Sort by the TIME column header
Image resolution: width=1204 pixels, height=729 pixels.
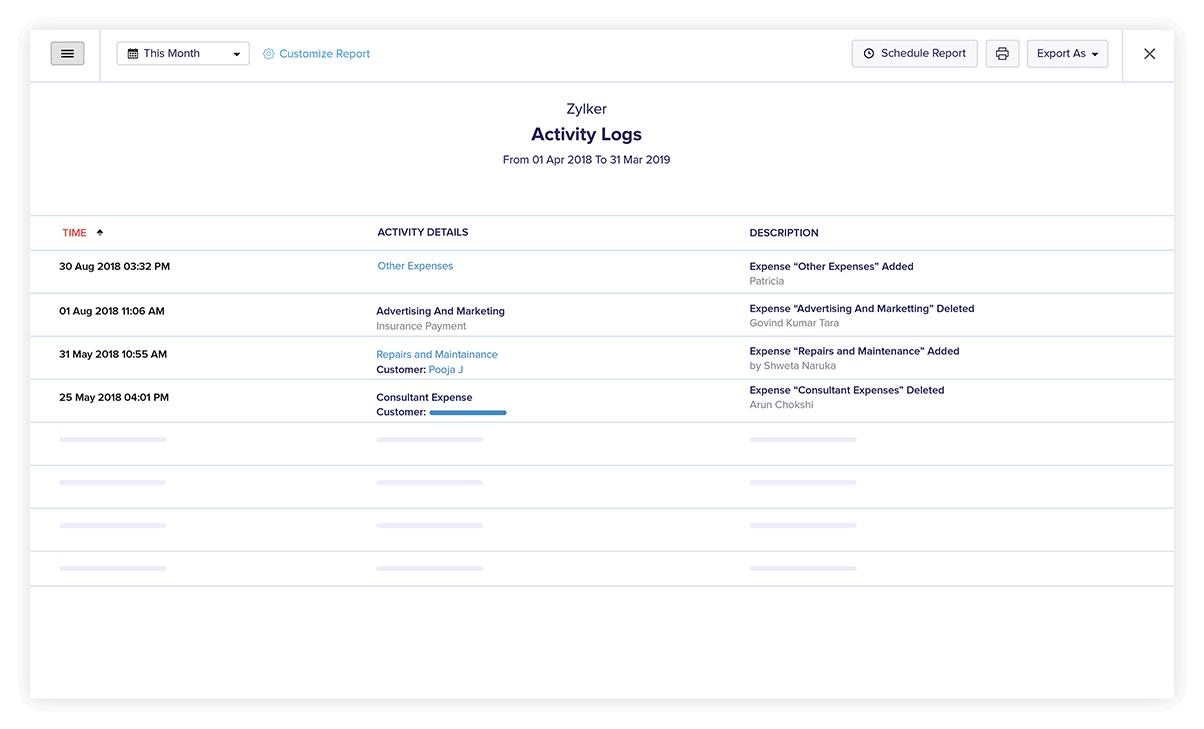pos(75,233)
